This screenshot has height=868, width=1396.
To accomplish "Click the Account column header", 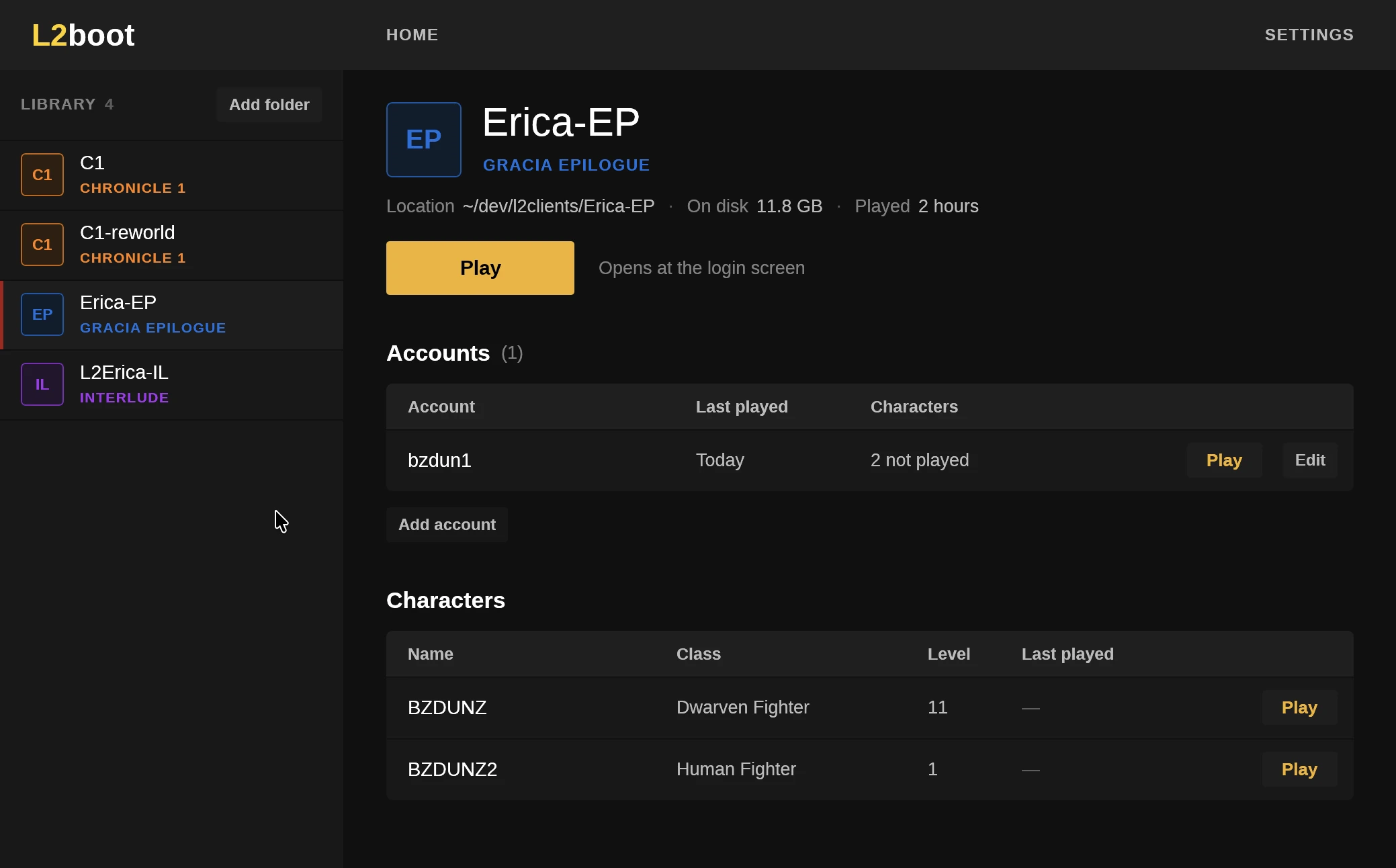I will click(441, 407).
